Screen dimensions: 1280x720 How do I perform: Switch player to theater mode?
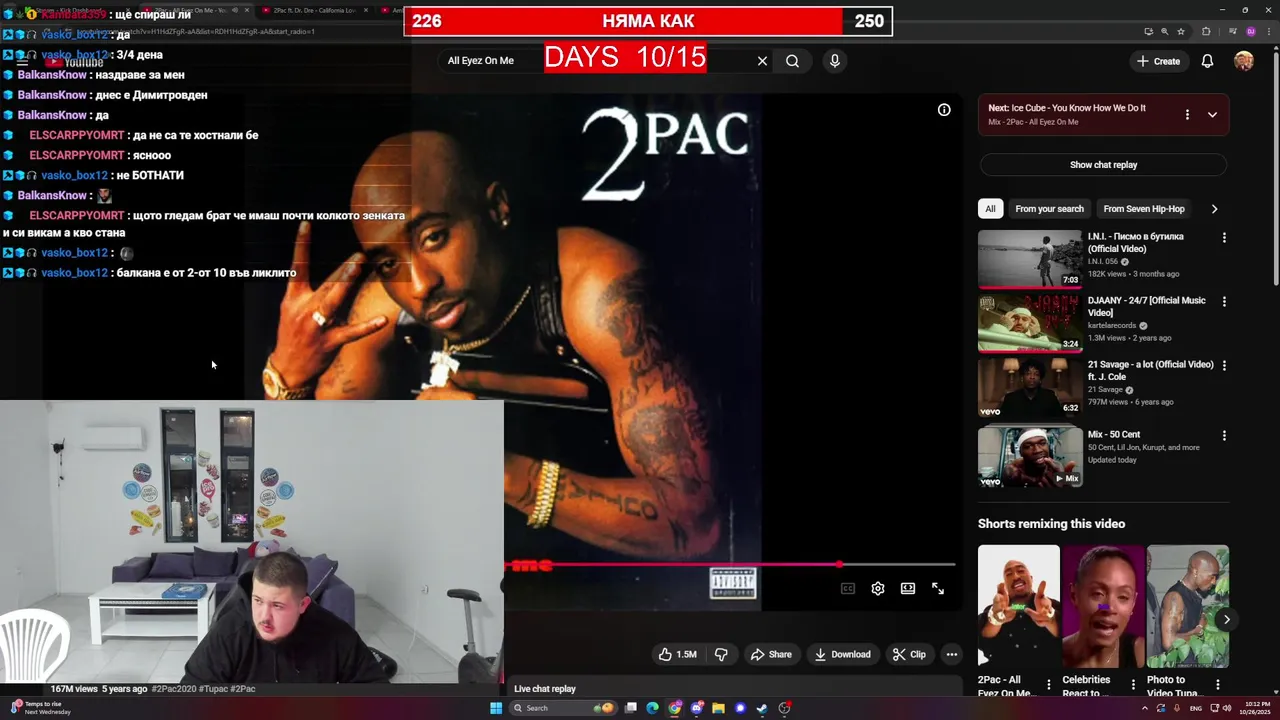pyautogui.click(x=908, y=589)
